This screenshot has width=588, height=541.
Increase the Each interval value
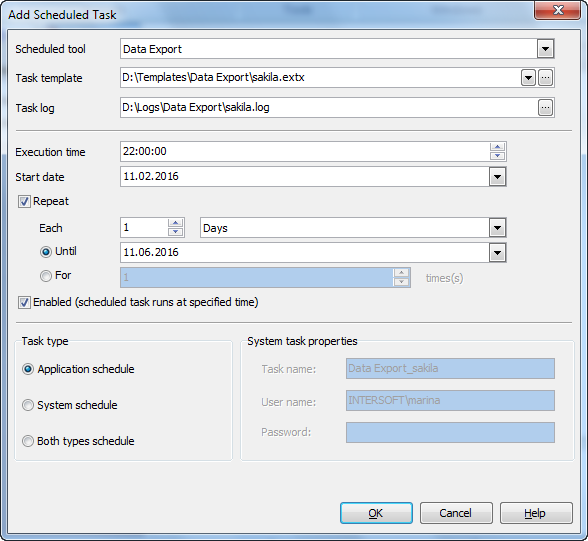pos(175,223)
